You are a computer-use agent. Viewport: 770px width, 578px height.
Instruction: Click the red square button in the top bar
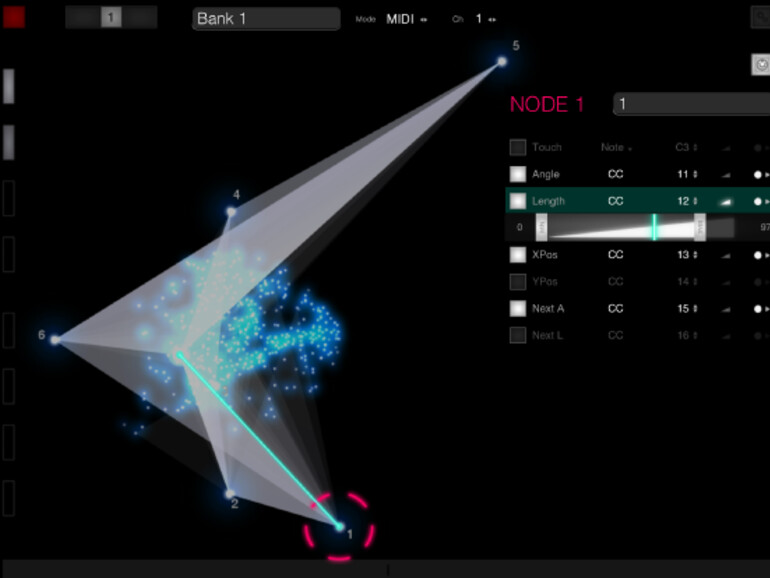14,17
